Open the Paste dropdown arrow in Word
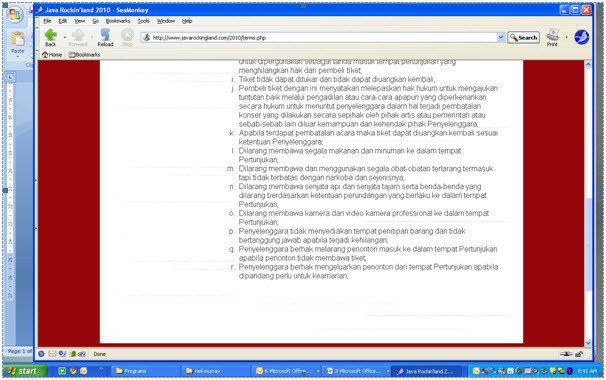This screenshot has height=380, width=606. point(18,57)
